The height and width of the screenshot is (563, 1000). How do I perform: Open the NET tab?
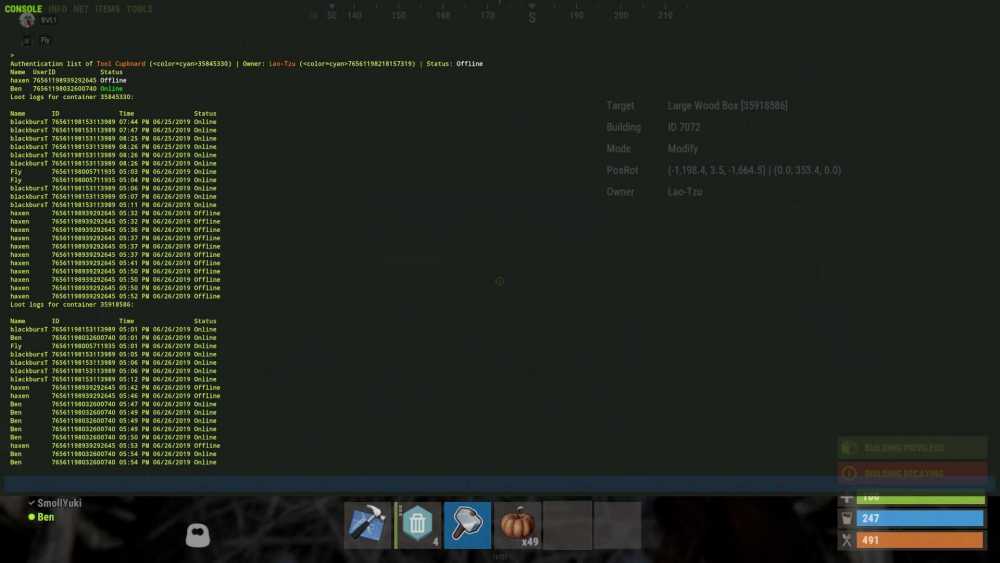tap(82, 9)
